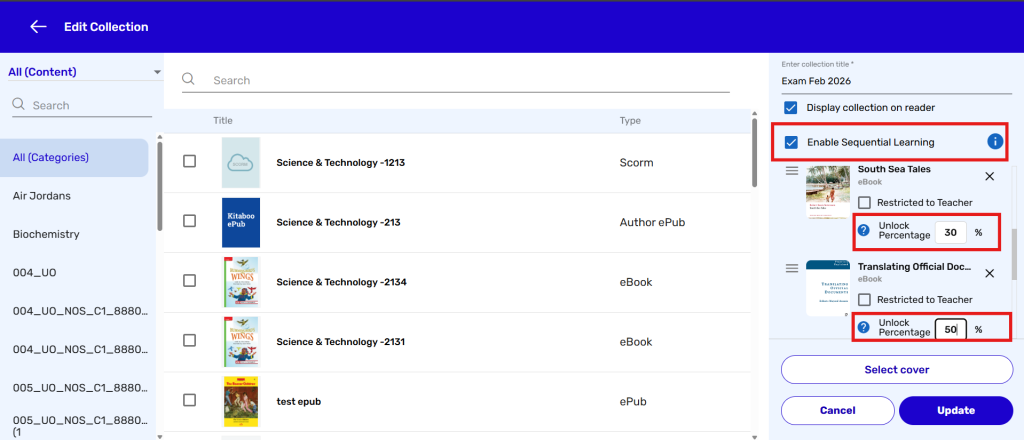
Task: Open the All (Content) dropdown
Action: point(84,72)
